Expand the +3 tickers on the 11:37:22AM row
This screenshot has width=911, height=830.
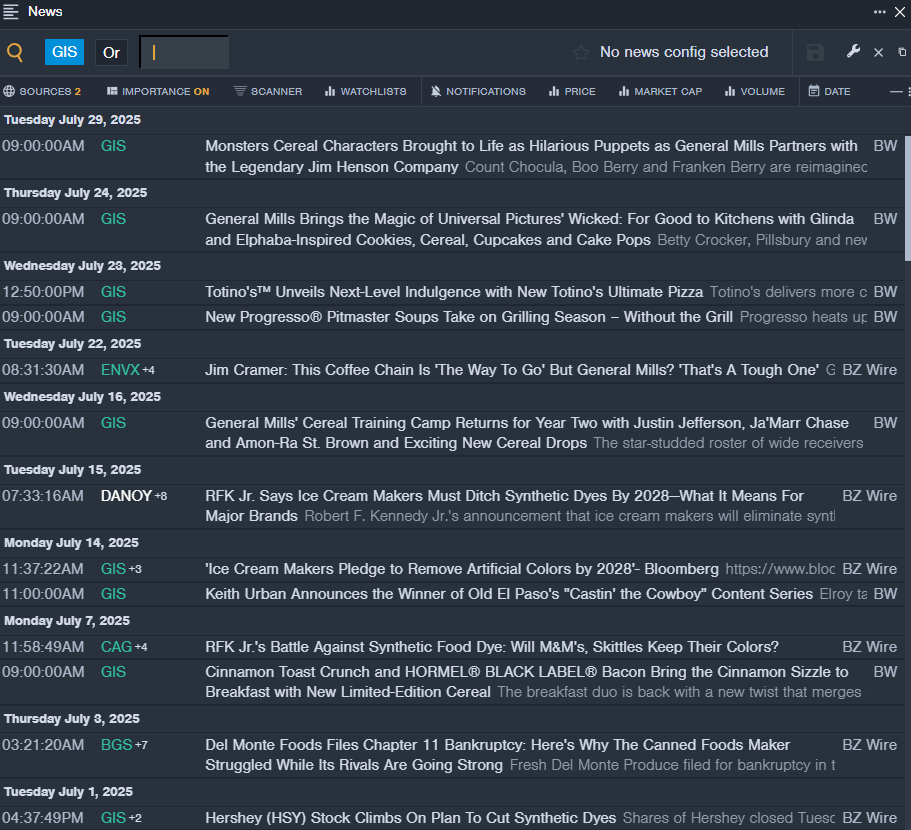pos(135,569)
